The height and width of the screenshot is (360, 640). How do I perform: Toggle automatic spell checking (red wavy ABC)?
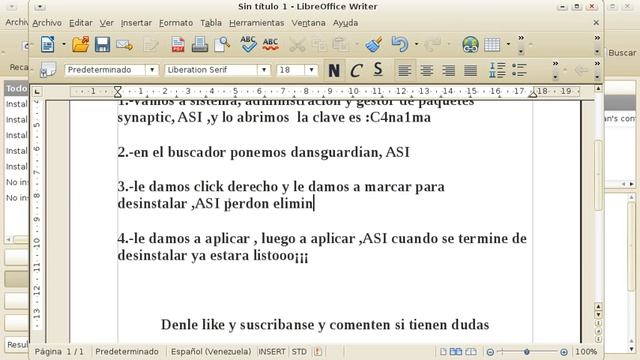(x=270, y=44)
